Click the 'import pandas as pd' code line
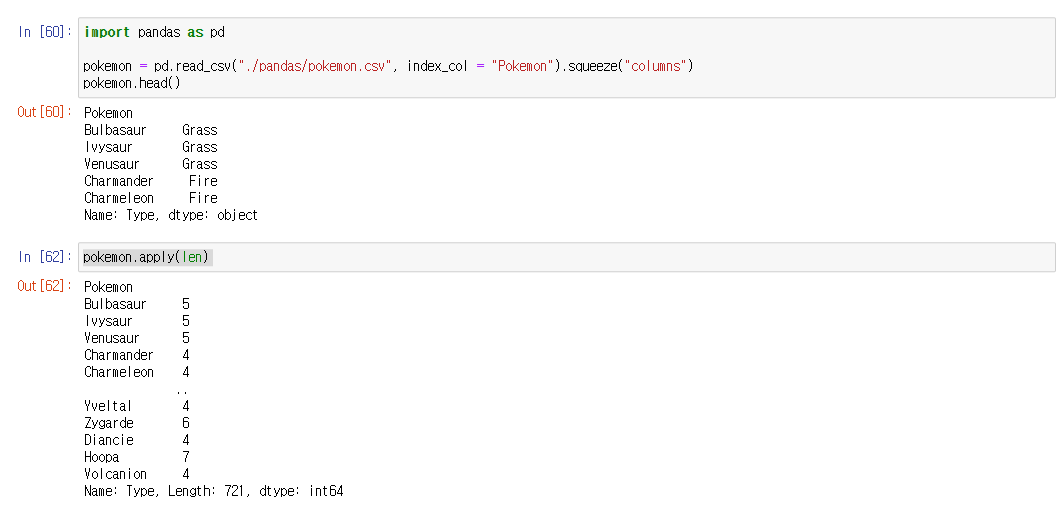 pos(154,32)
